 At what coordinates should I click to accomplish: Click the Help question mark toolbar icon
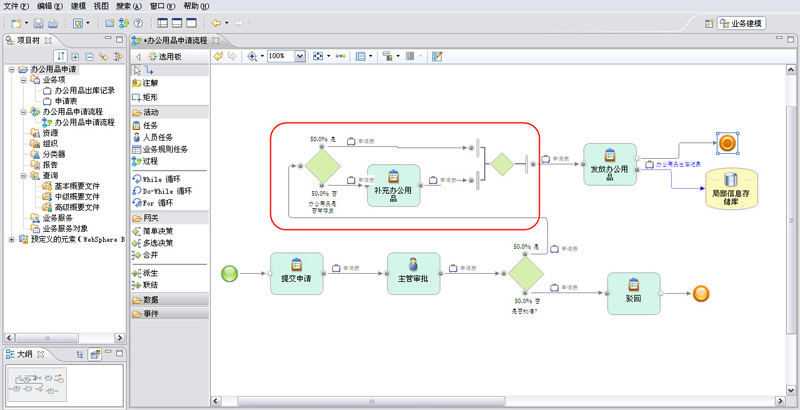(x=137, y=22)
